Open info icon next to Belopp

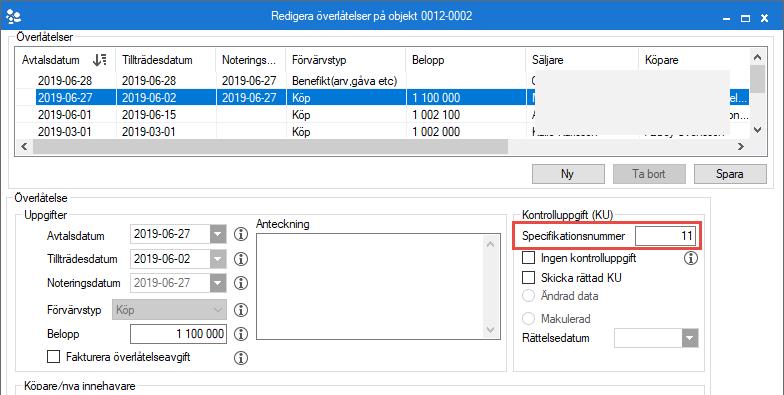point(241,334)
